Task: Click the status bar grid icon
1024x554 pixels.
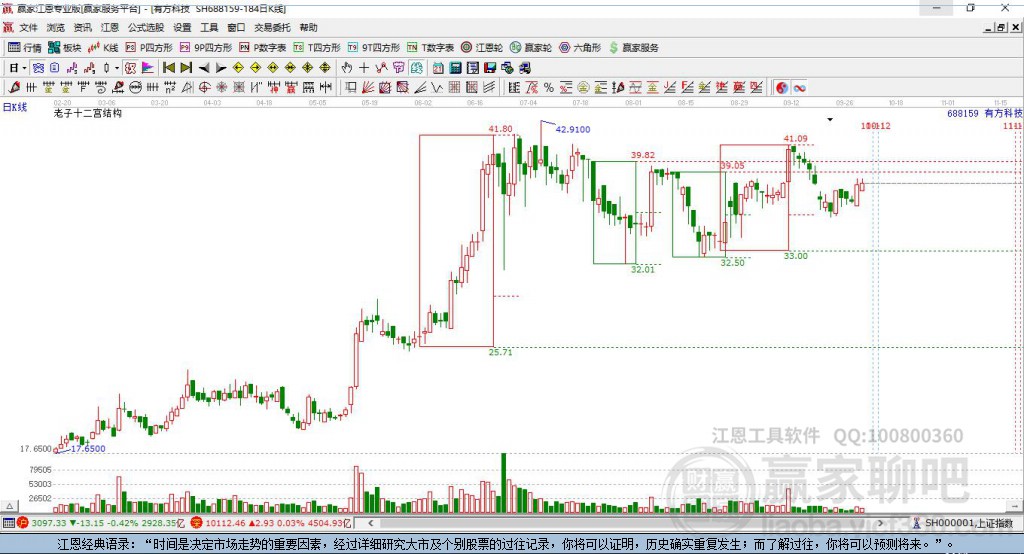Action: [8, 523]
